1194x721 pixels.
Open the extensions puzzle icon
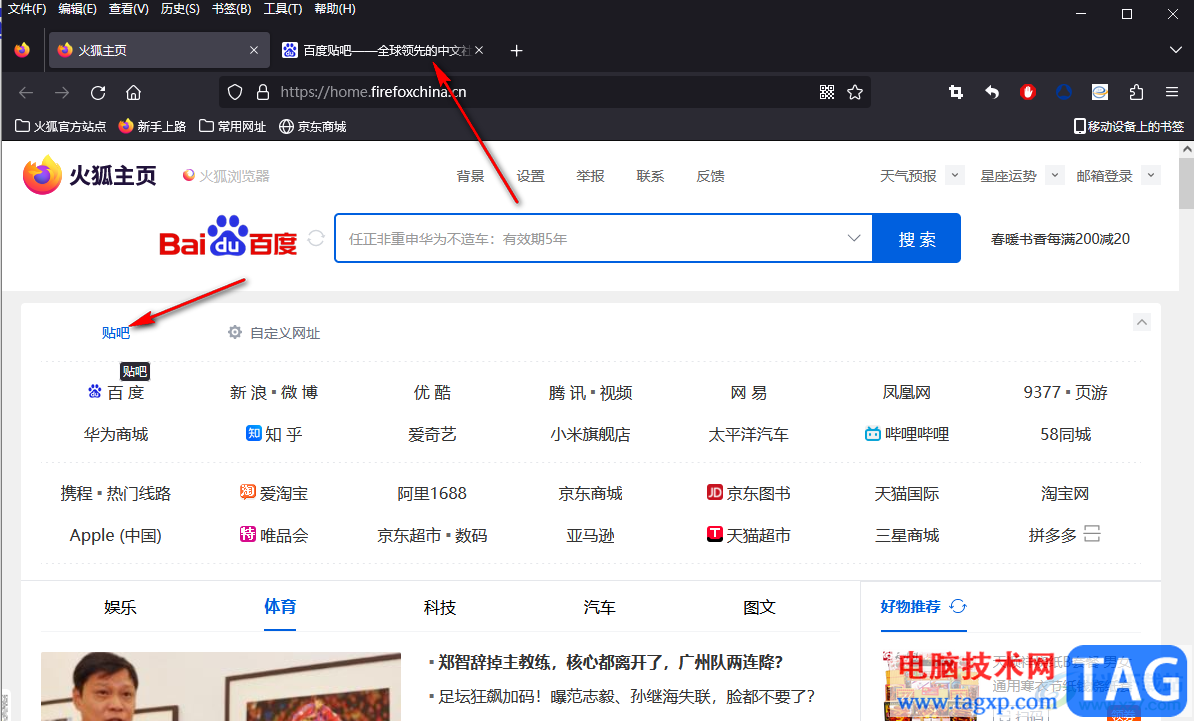(x=1136, y=92)
